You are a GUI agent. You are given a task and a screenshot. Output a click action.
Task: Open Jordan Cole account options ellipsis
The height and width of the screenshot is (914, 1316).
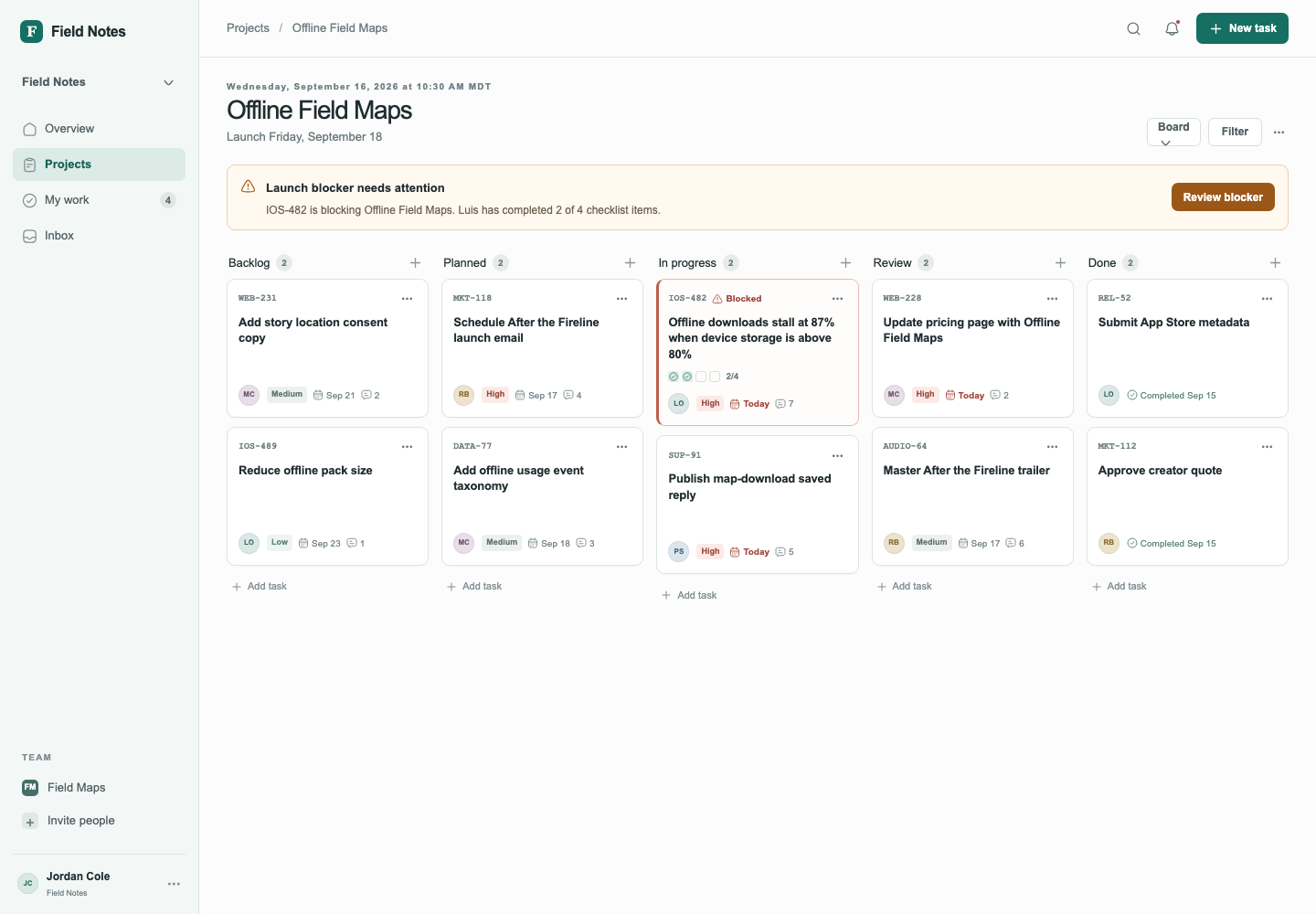(x=174, y=884)
